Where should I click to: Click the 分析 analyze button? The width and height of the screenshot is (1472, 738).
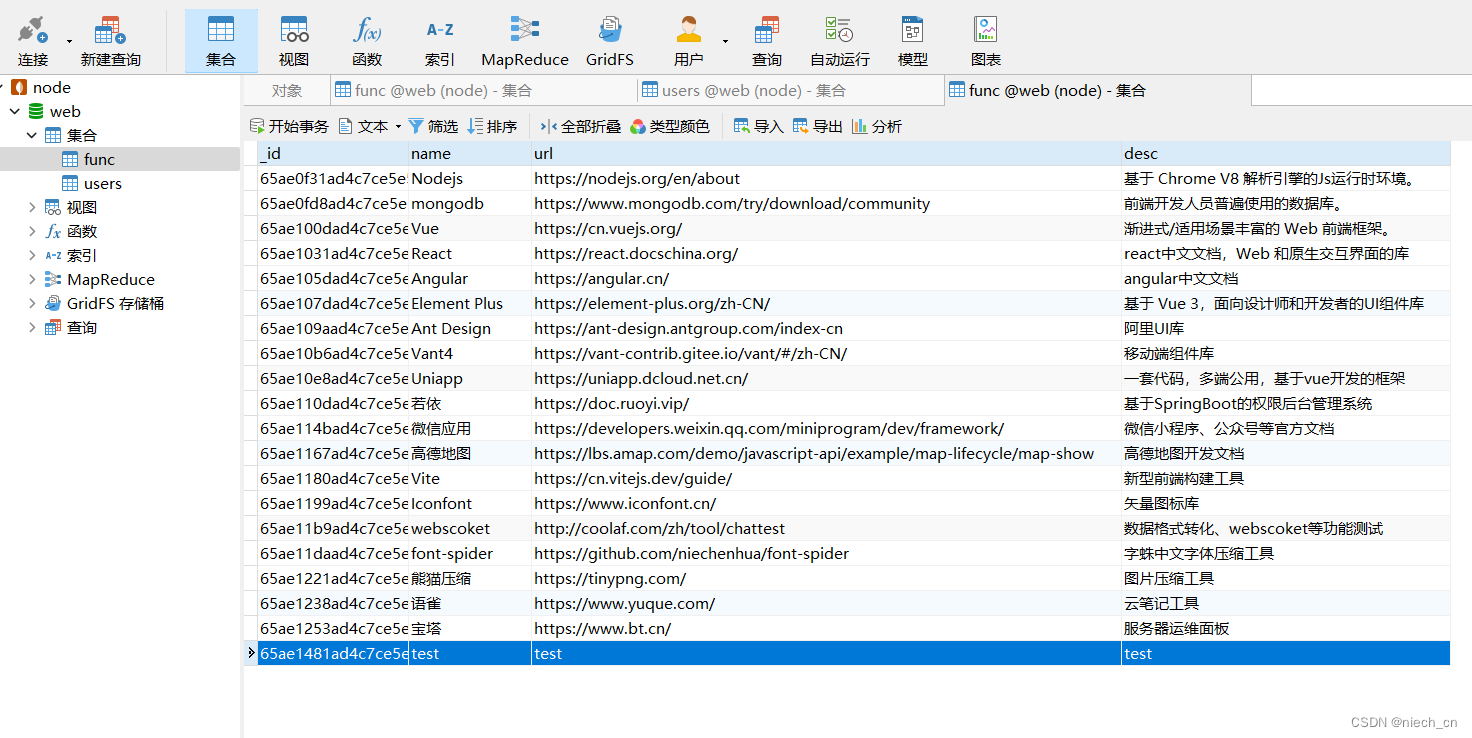877,126
